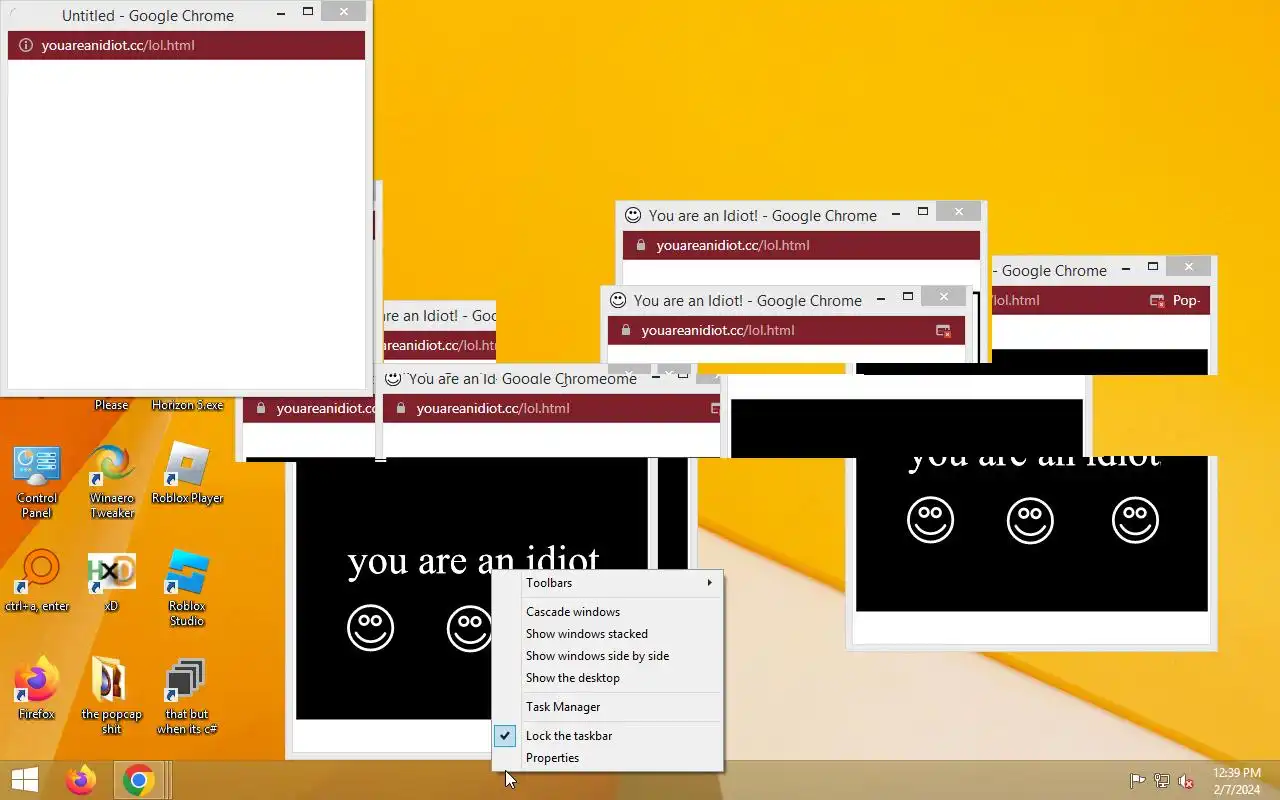1280x800 pixels.
Task: Expand the Toolbars submenu
Action: tap(608, 583)
